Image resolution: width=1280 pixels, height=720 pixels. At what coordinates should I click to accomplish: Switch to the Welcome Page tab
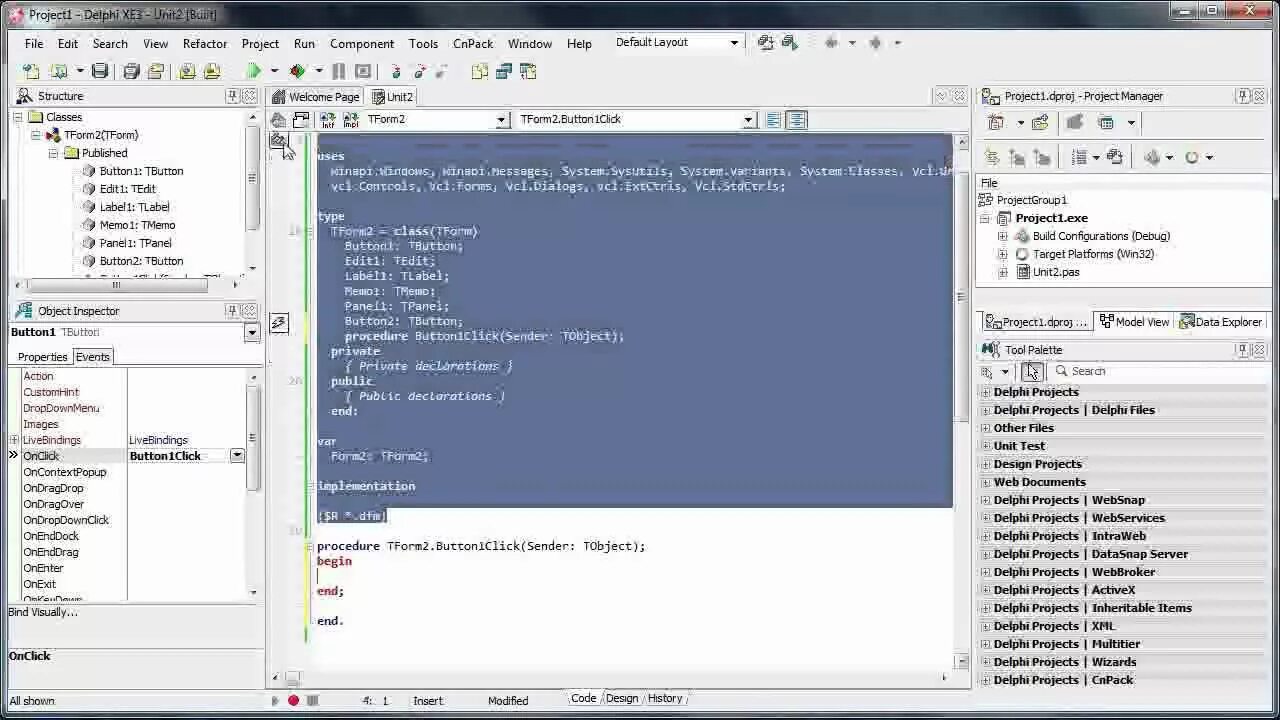click(315, 97)
